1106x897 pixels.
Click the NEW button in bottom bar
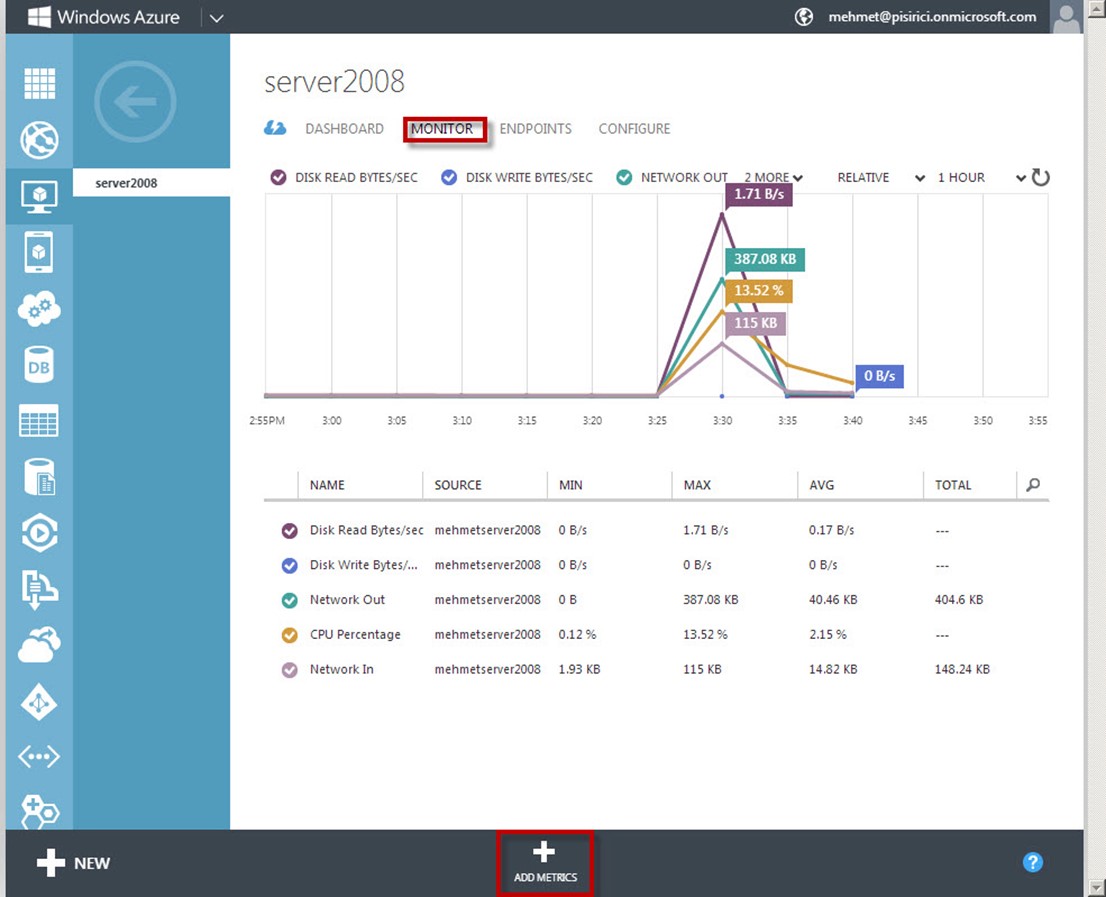coord(74,863)
